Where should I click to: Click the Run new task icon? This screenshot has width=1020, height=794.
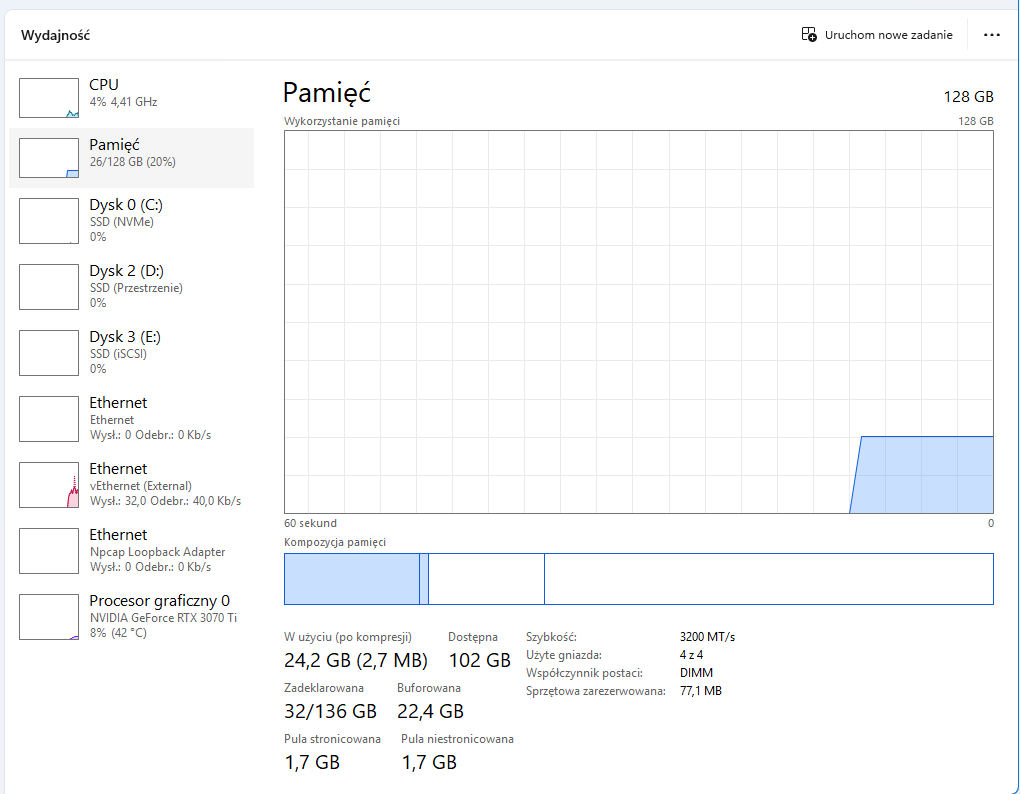pos(809,35)
